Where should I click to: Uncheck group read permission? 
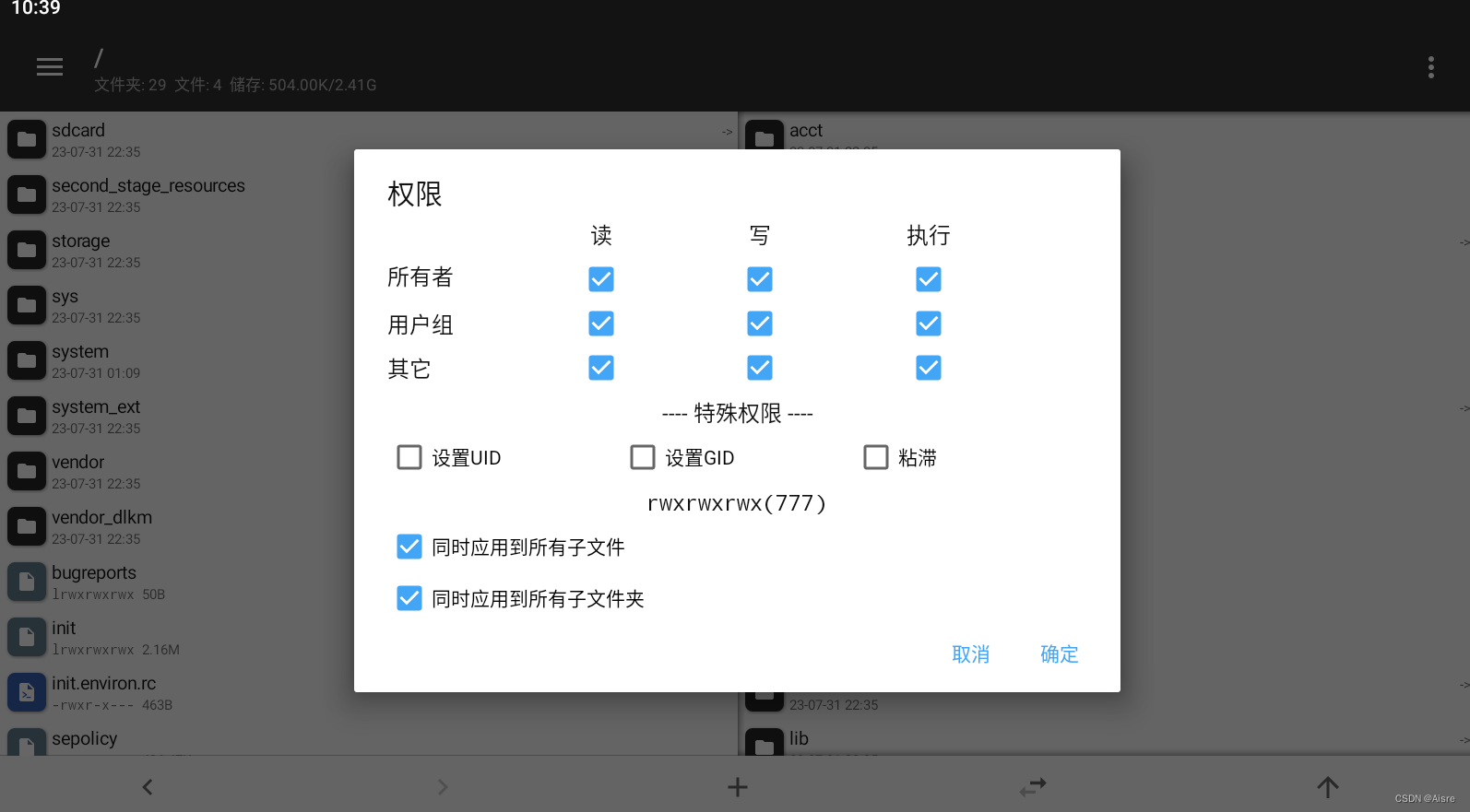tap(601, 324)
